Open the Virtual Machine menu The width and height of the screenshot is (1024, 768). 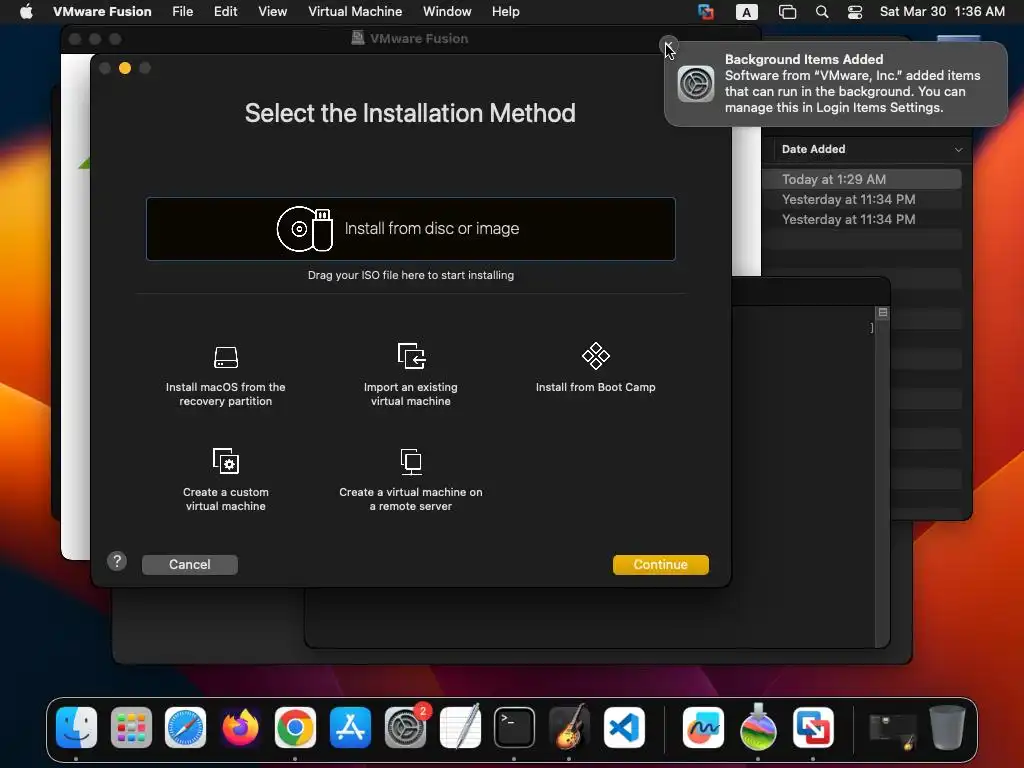[355, 11]
